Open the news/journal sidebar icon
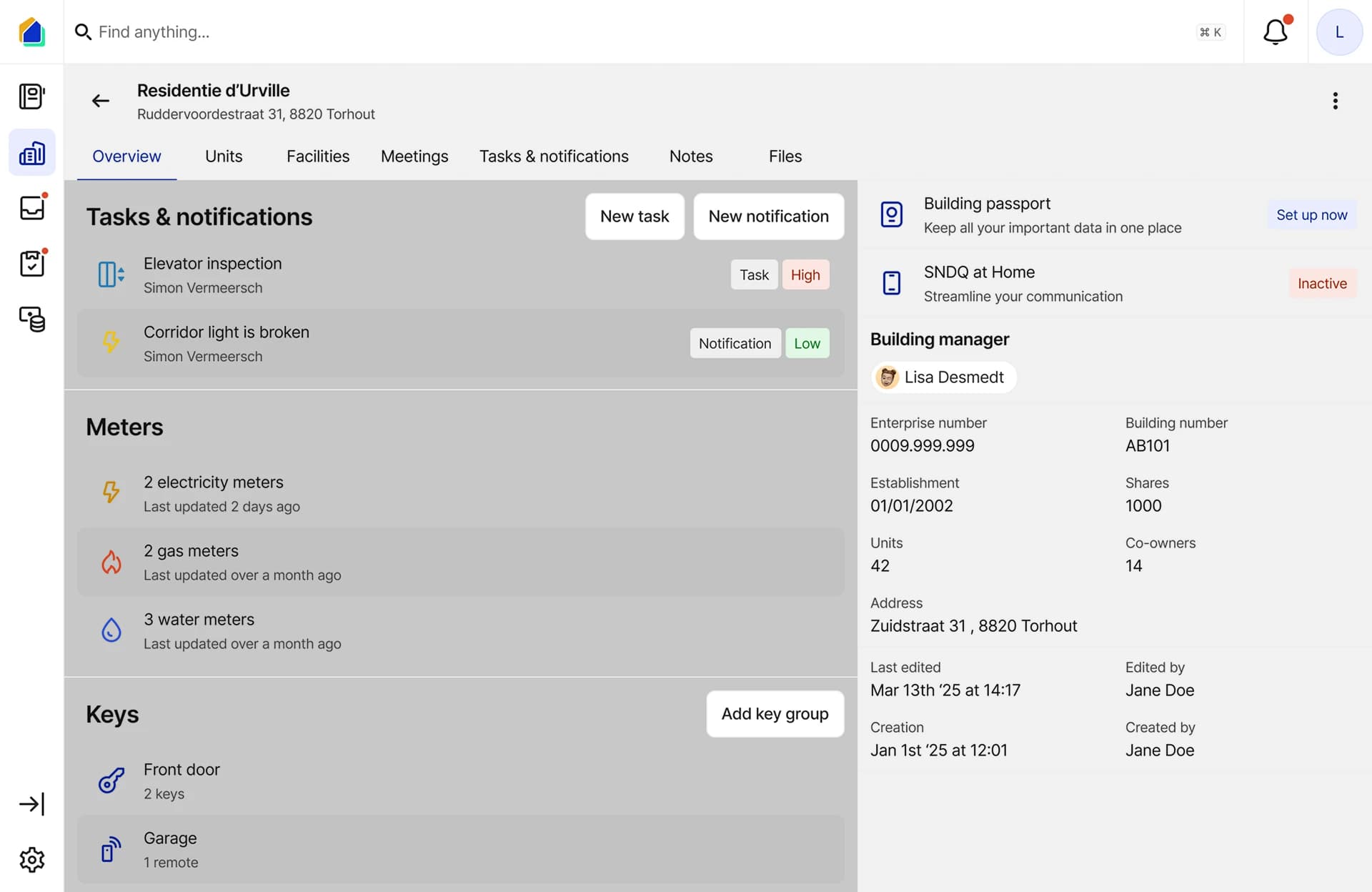Screen dimensions: 1372x892 (x=32, y=96)
